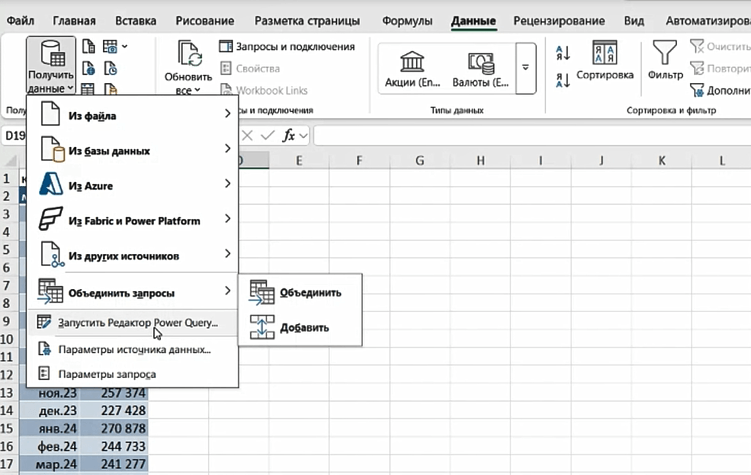Click the From Picture camera-table icon

coord(110,46)
